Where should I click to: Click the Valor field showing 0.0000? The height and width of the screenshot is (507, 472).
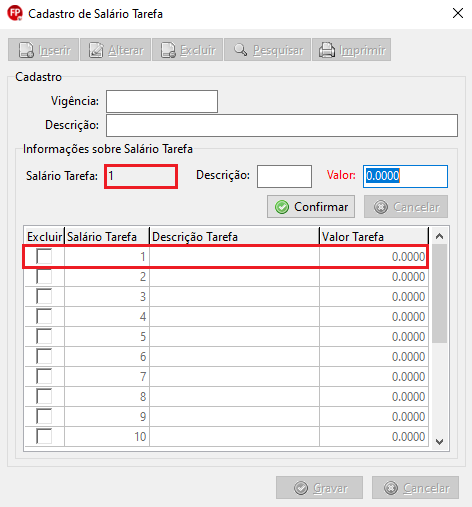coord(405,176)
